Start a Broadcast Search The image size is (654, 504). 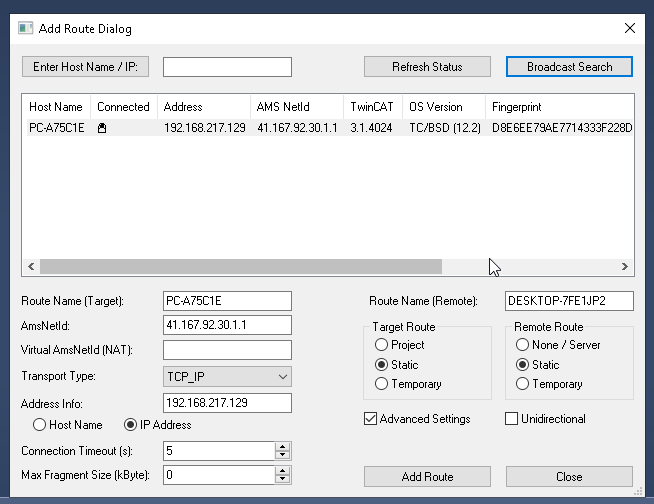(569, 67)
